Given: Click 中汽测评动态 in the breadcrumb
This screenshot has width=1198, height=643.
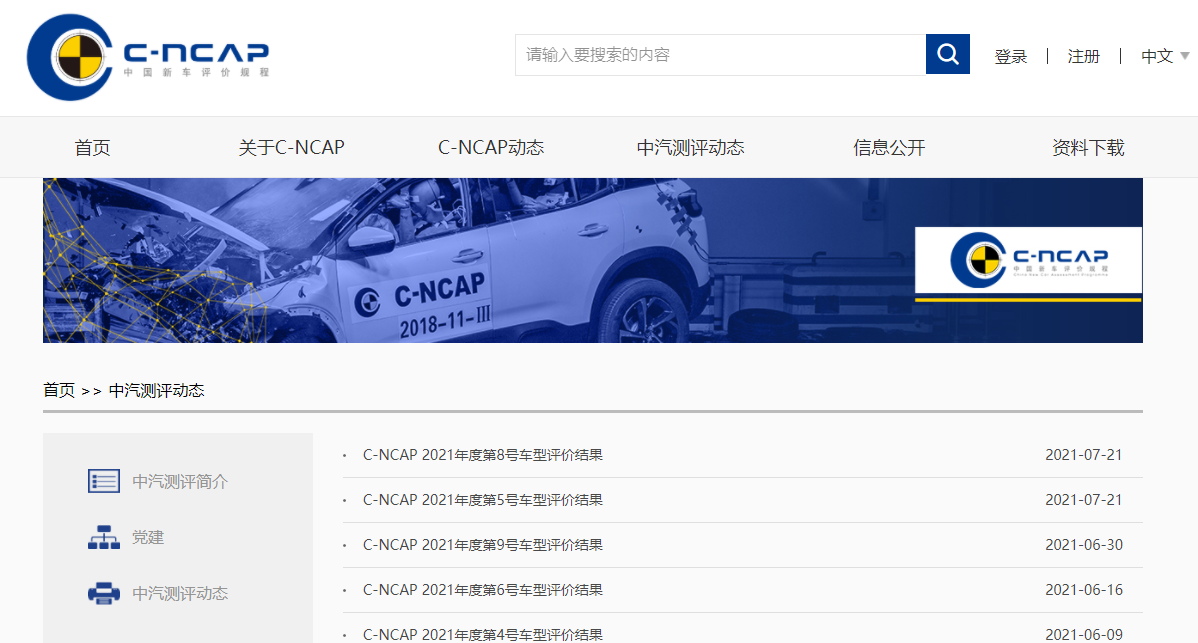Looking at the screenshot, I should click(157, 390).
